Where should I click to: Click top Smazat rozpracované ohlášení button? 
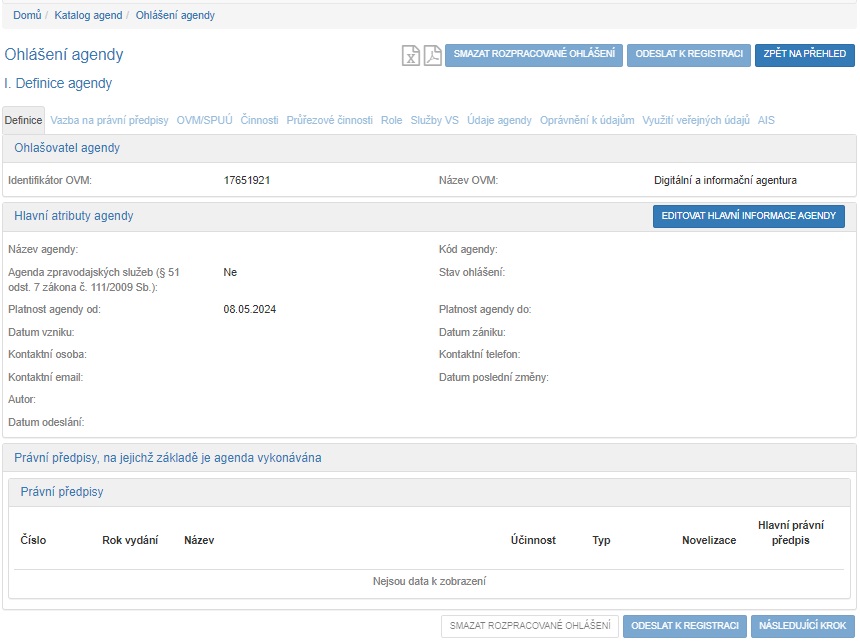534,54
